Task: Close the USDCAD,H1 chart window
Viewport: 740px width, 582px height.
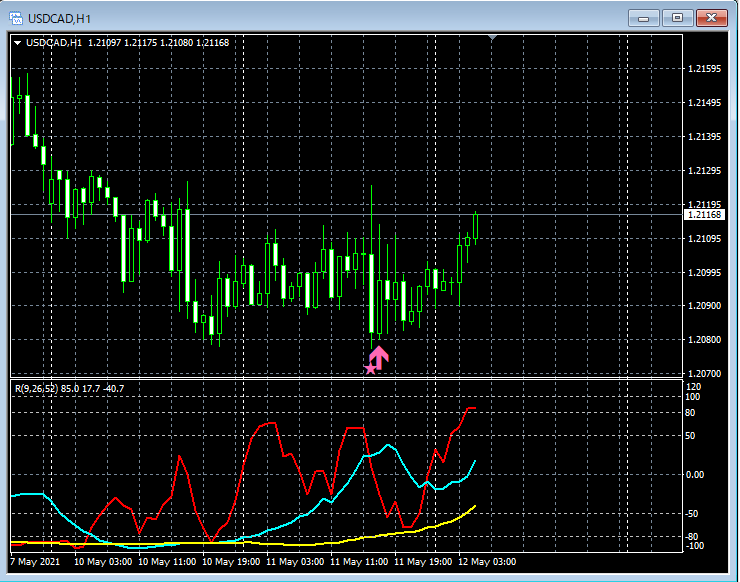Action: [712, 18]
